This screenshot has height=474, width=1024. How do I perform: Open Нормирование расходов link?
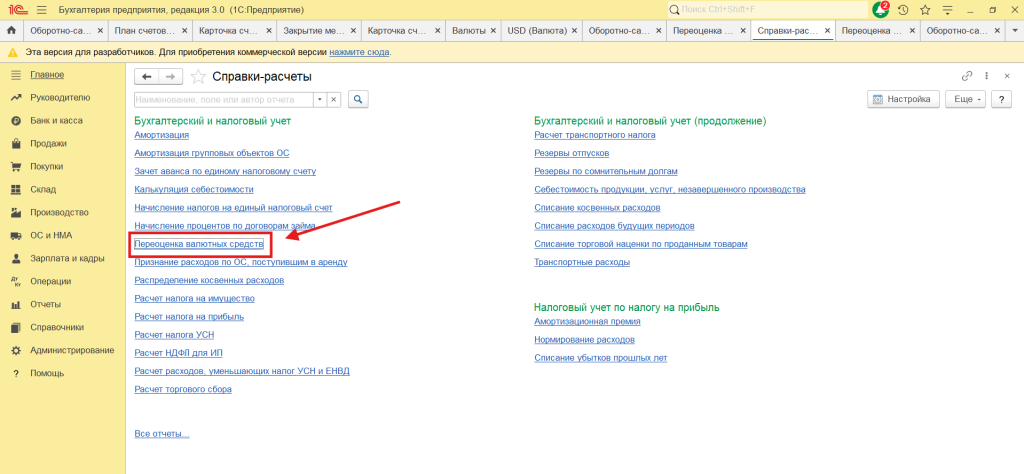click(x=584, y=340)
